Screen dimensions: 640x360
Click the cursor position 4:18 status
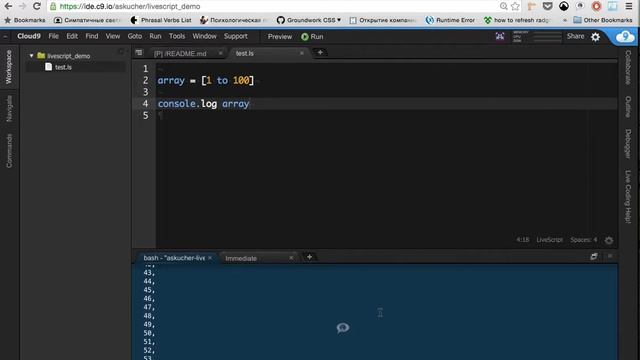pos(522,240)
